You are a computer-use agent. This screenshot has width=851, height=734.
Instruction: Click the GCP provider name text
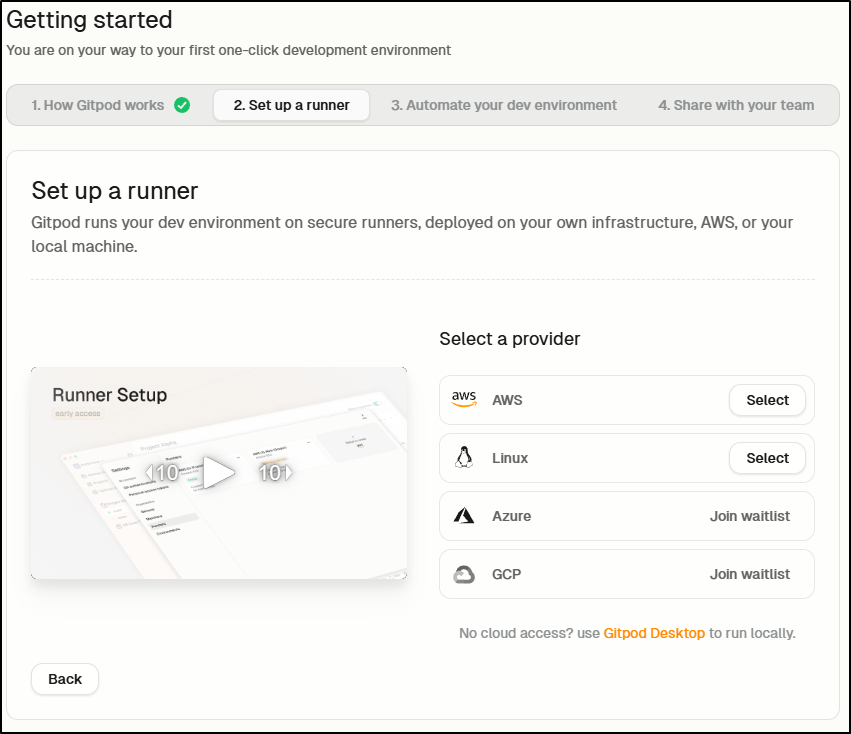506,574
